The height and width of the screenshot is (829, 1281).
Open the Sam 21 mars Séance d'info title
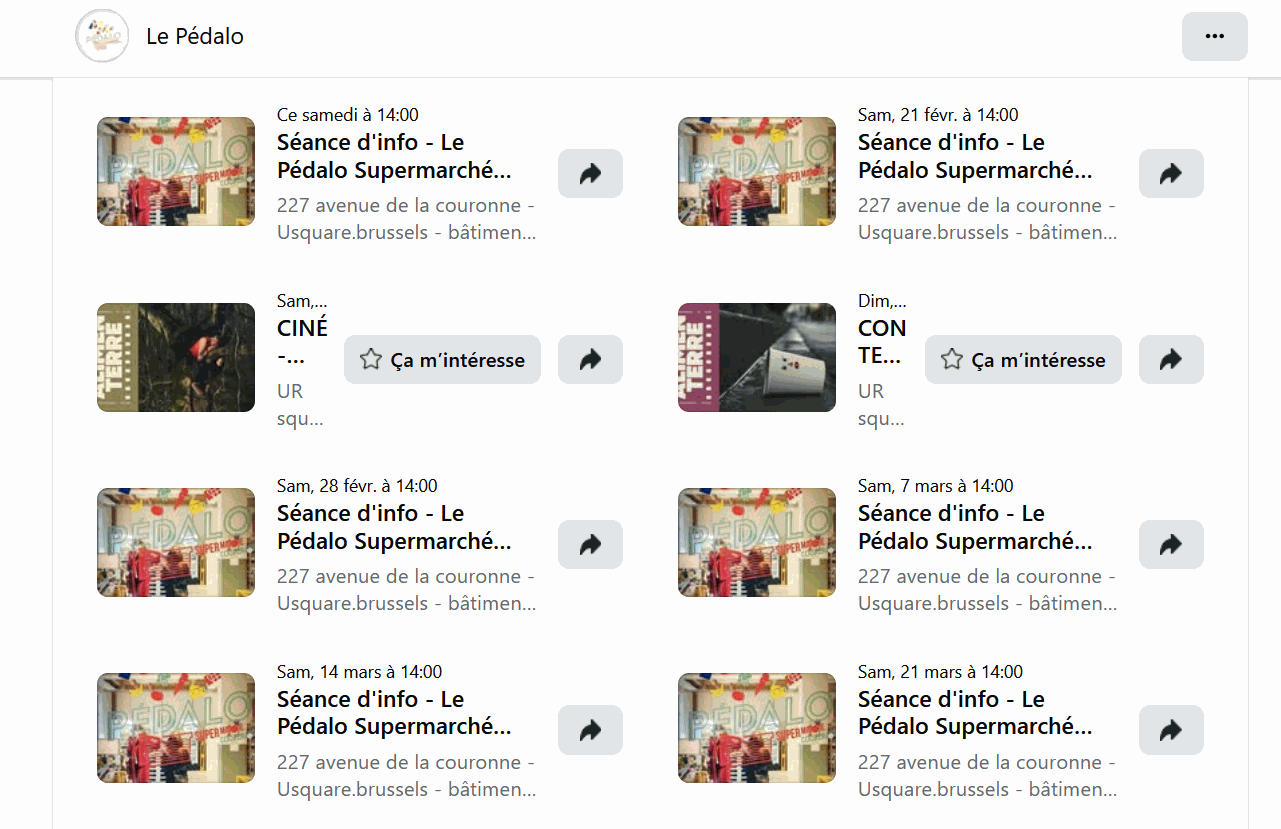click(974, 713)
